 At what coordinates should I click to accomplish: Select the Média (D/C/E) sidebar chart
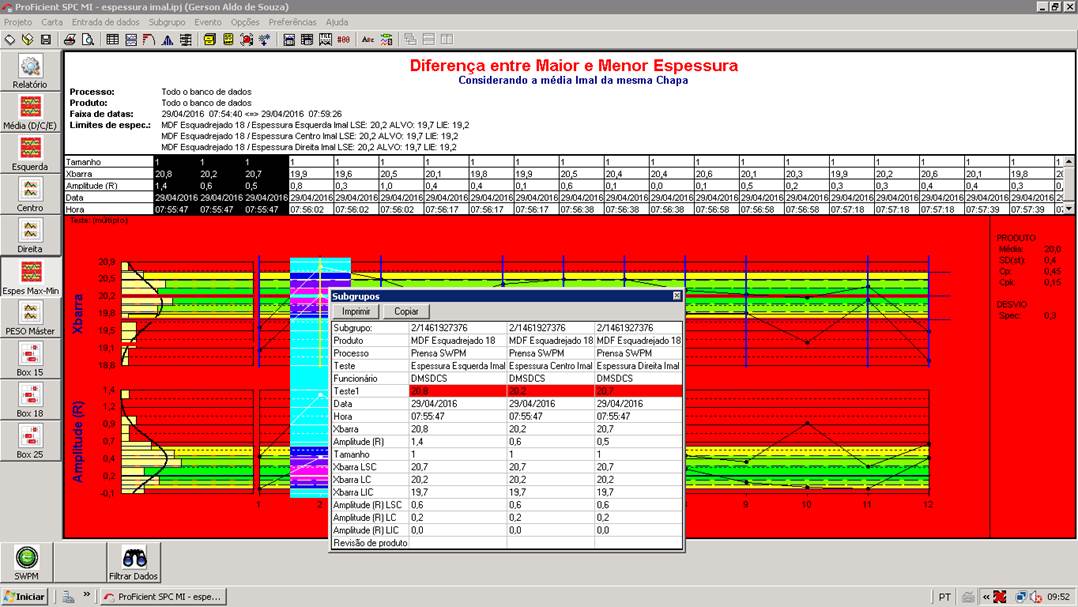click(x=30, y=113)
